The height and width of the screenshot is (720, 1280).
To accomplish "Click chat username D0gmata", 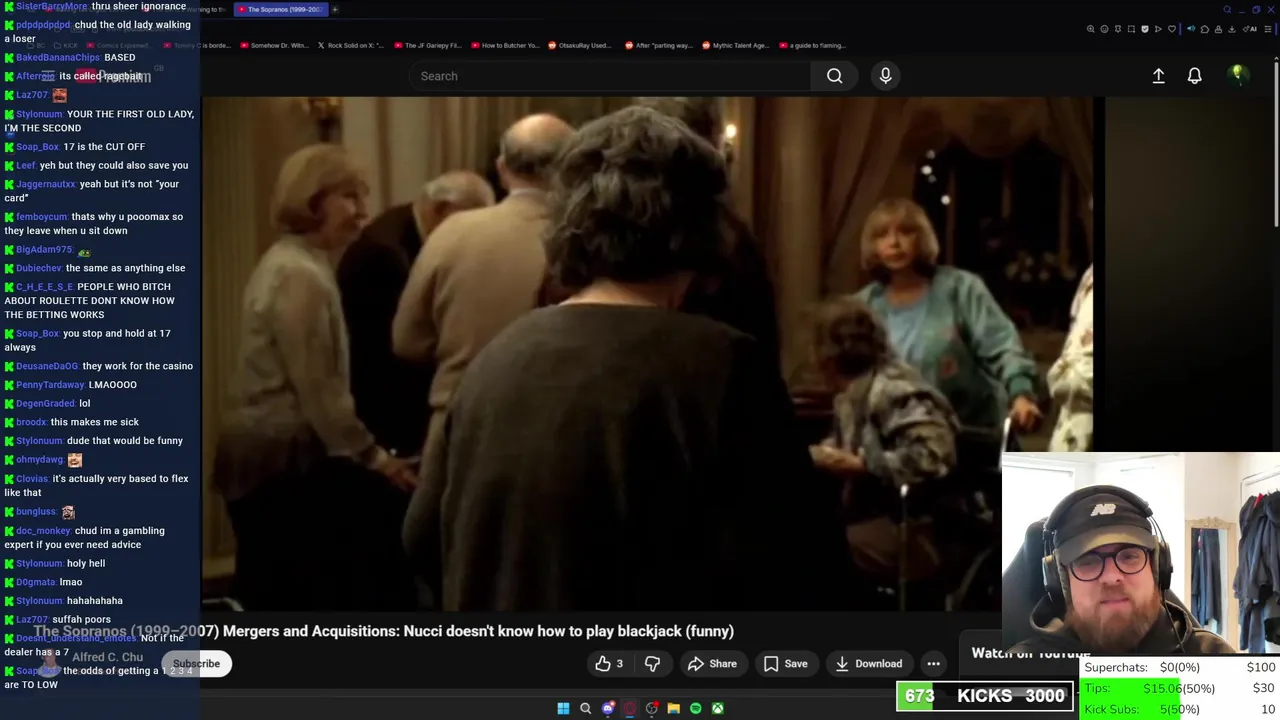I will (x=36, y=582).
